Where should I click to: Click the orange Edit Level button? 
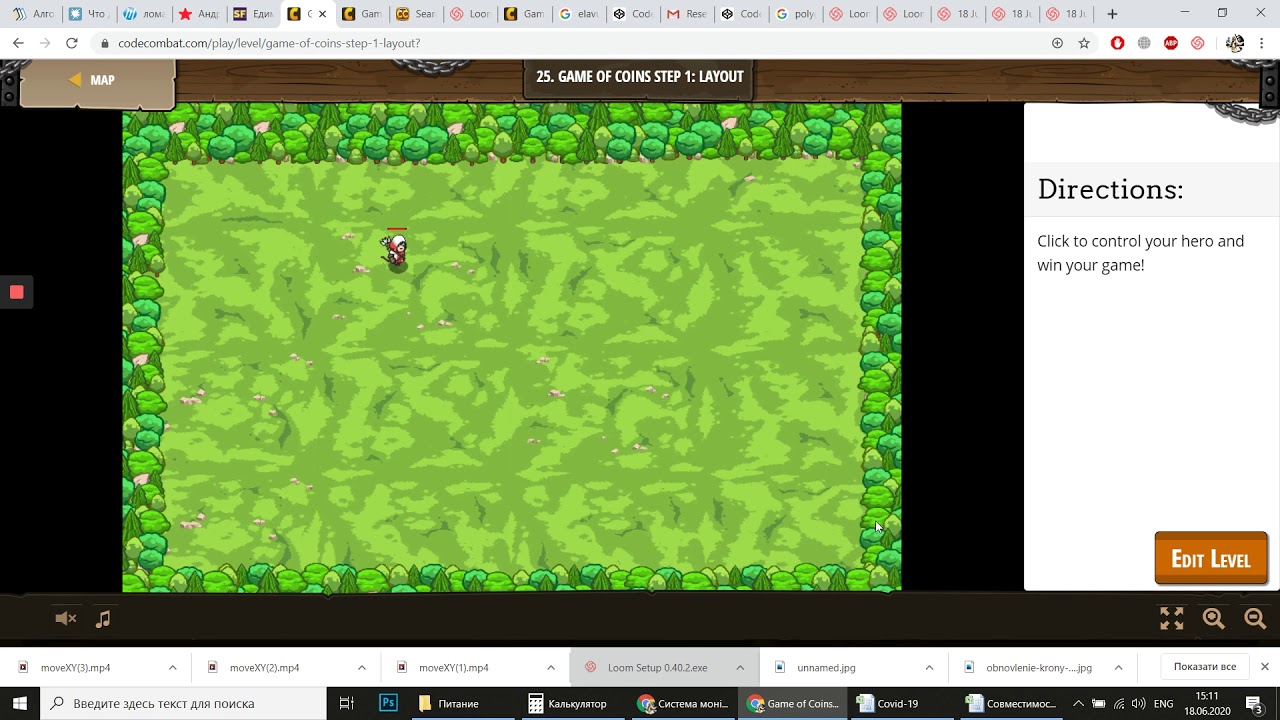click(1211, 559)
